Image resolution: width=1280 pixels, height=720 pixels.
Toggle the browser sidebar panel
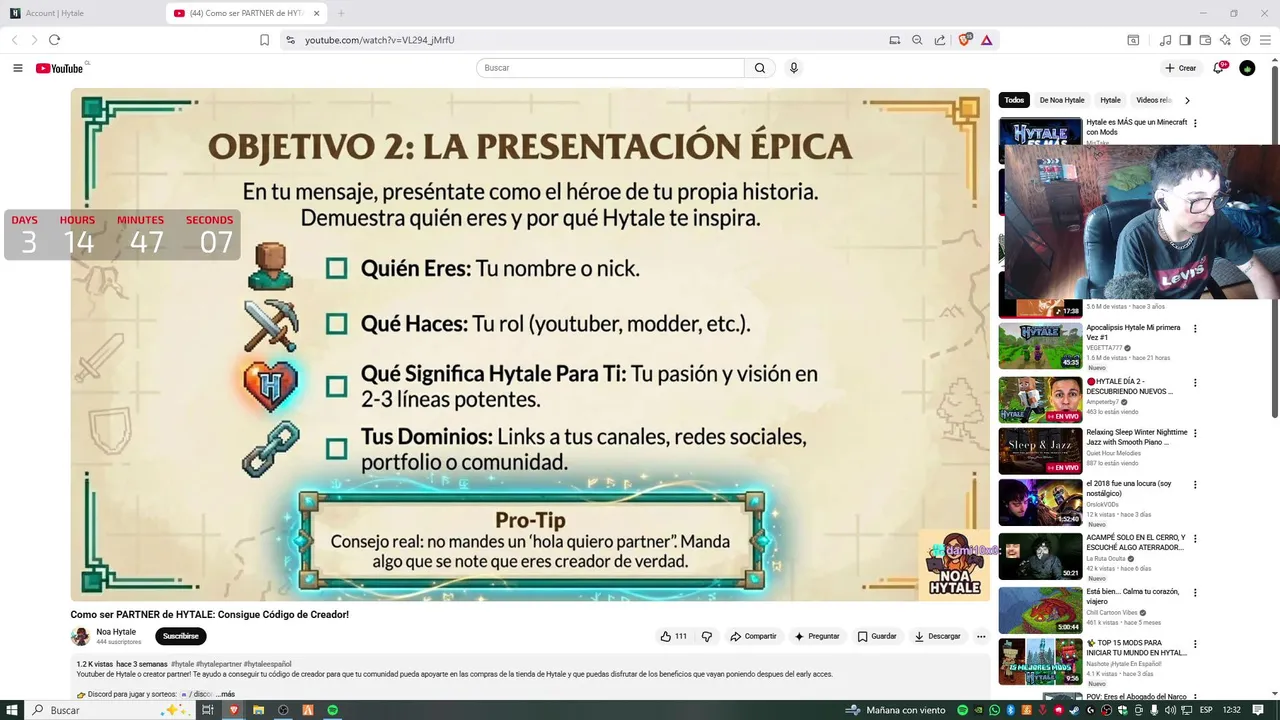point(1185,40)
